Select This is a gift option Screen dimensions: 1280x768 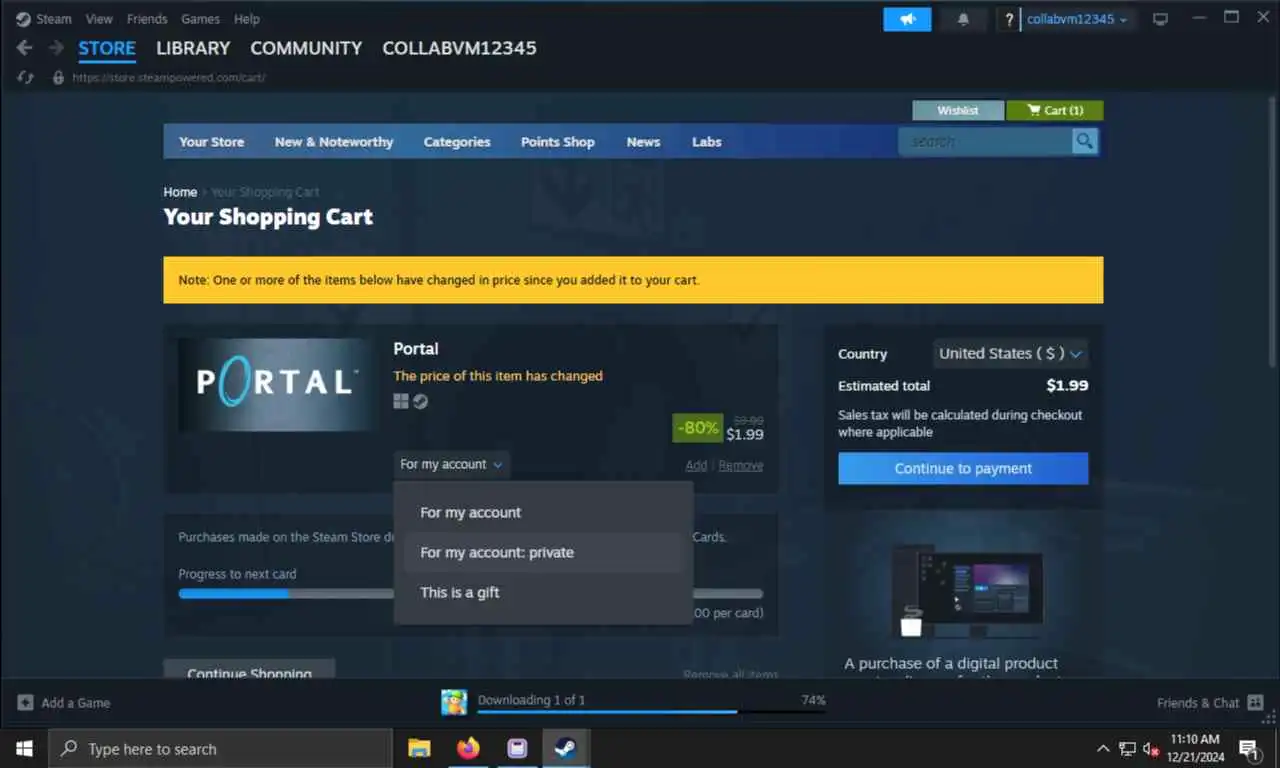[x=543, y=592]
